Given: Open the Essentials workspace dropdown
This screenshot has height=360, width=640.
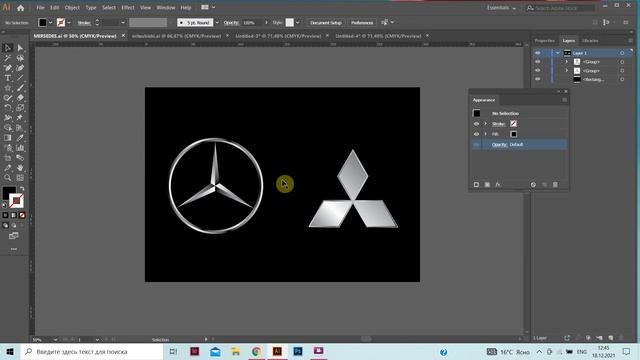Looking at the screenshot, I should coord(501,8).
